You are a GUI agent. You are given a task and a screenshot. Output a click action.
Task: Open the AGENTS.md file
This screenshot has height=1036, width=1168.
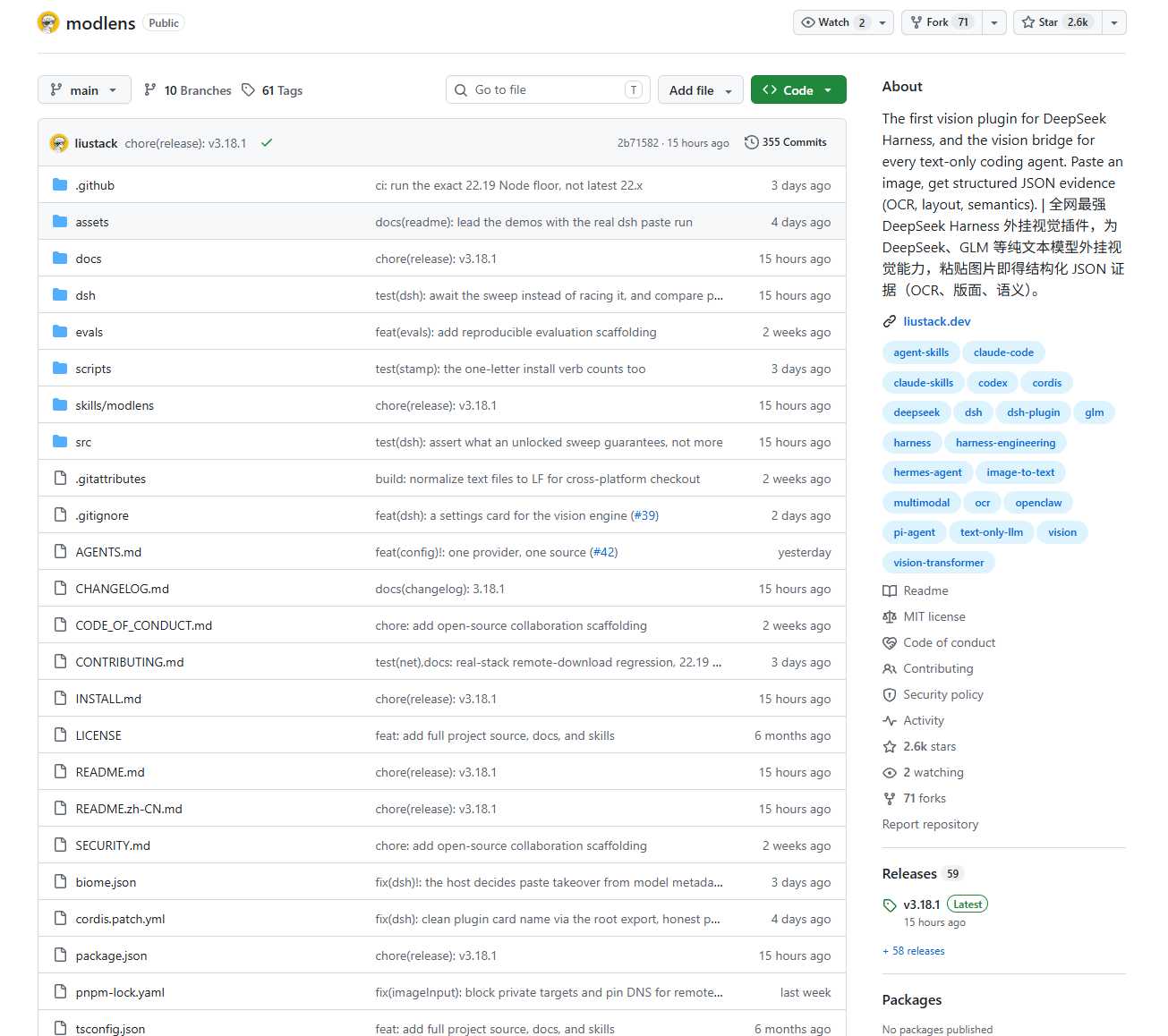click(108, 552)
